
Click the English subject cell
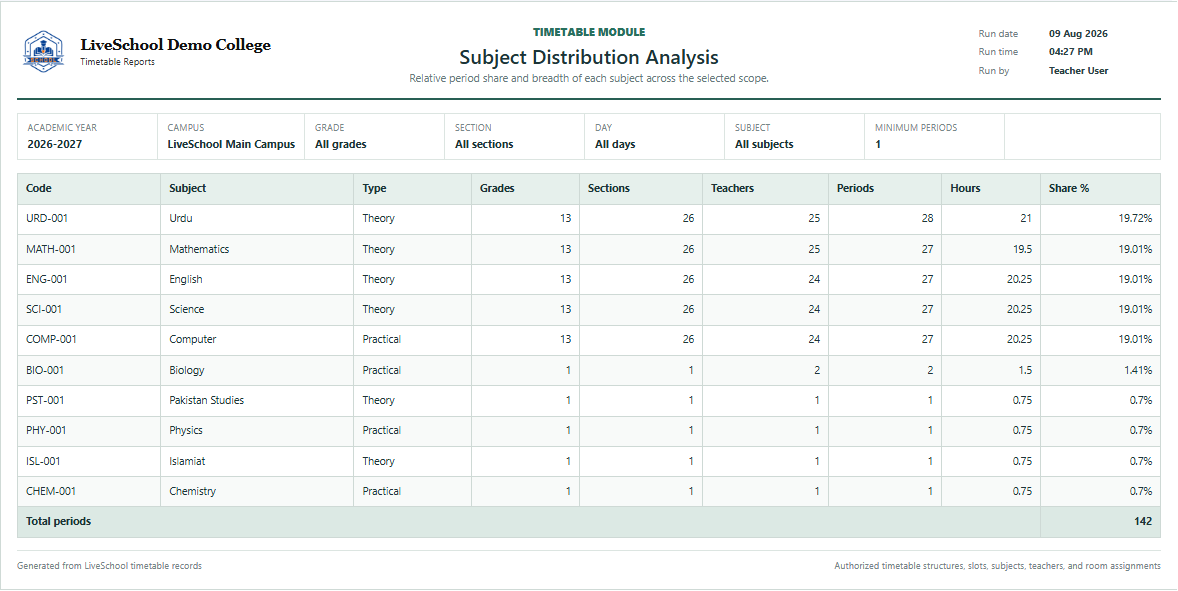[x=257, y=279]
